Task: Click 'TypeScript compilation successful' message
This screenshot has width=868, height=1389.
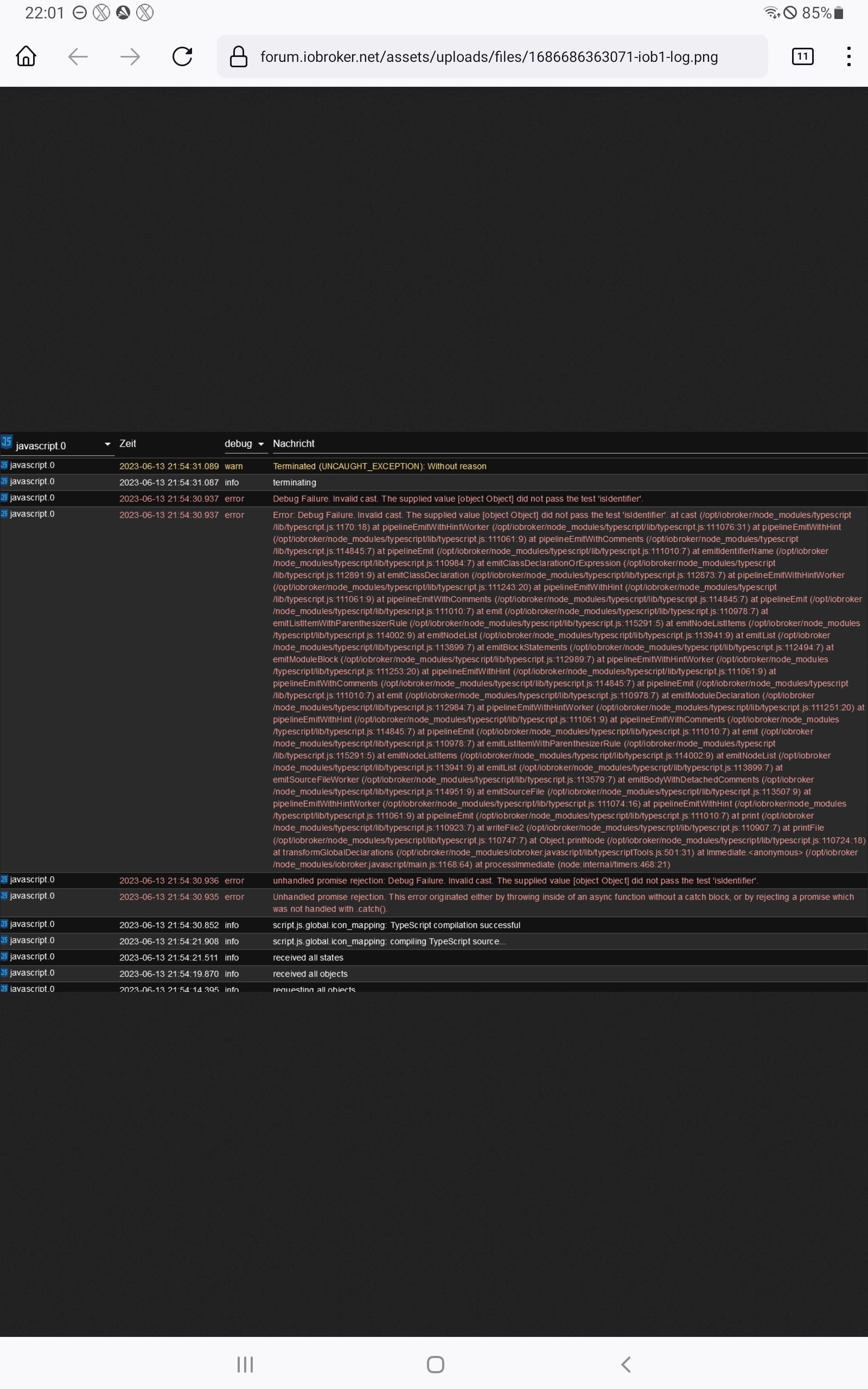Action: pos(397,925)
